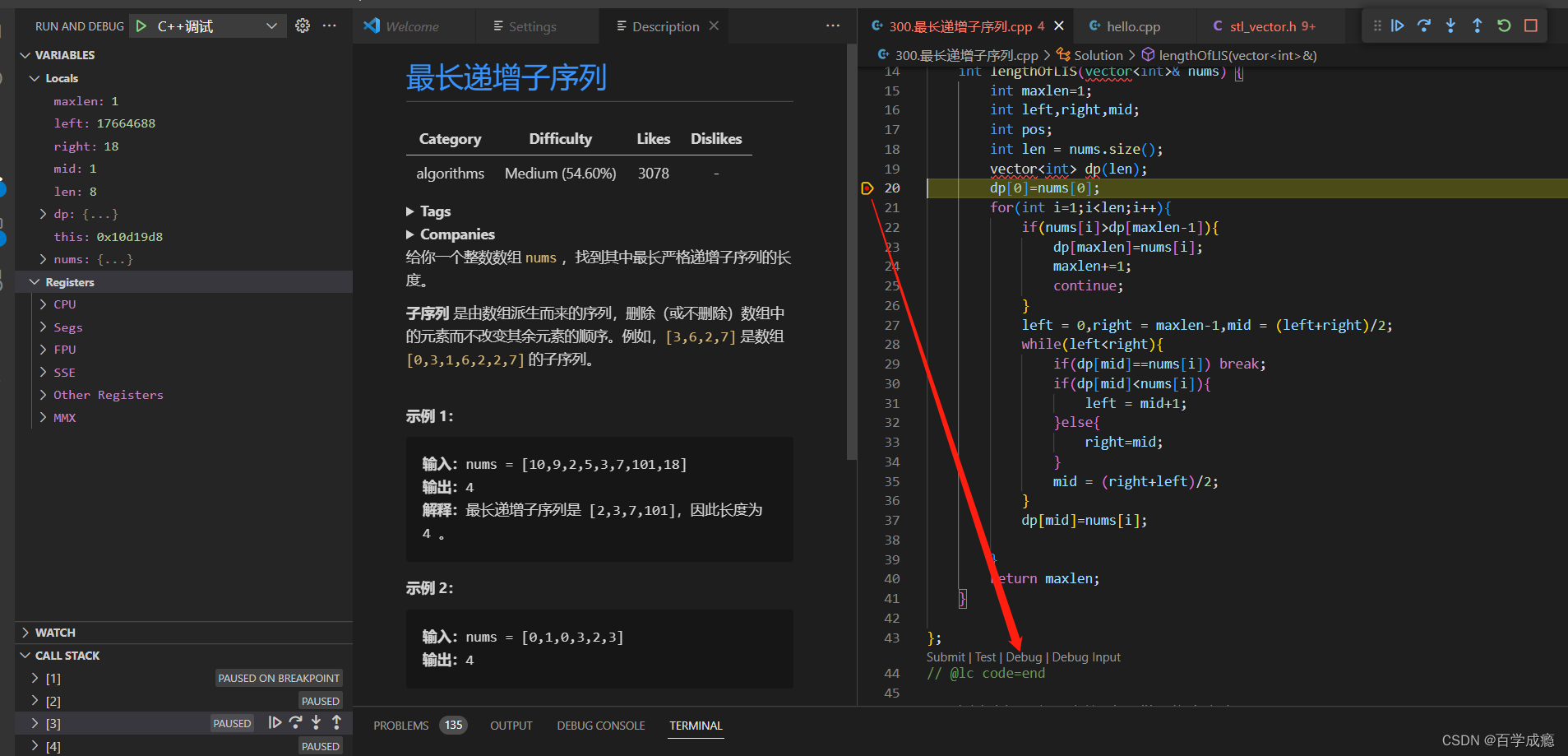Toggle the breakpoint on line 20
Viewport: 1568px width, 756px height.
pyautogui.click(x=867, y=188)
